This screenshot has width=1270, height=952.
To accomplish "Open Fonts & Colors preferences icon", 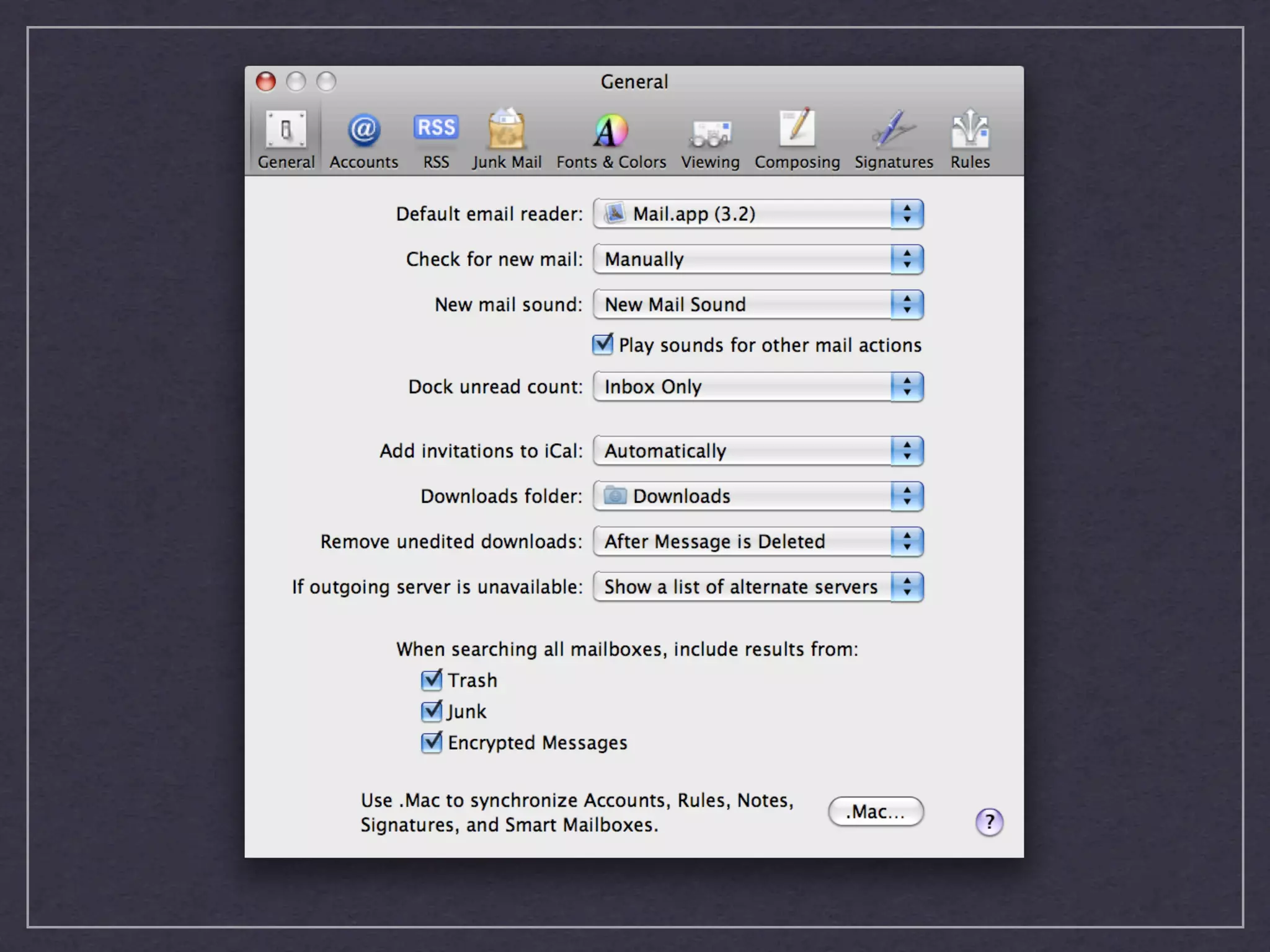I will point(611,139).
